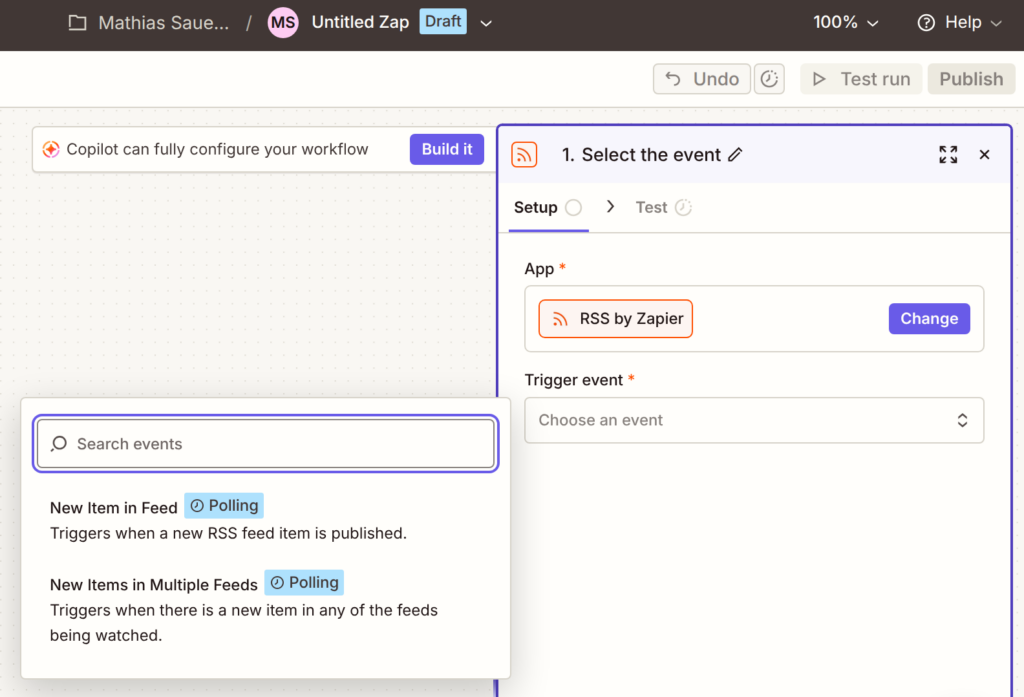Close the step editor panel
This screenshot has height=697, width=1024.
click(x=984, y=155)
